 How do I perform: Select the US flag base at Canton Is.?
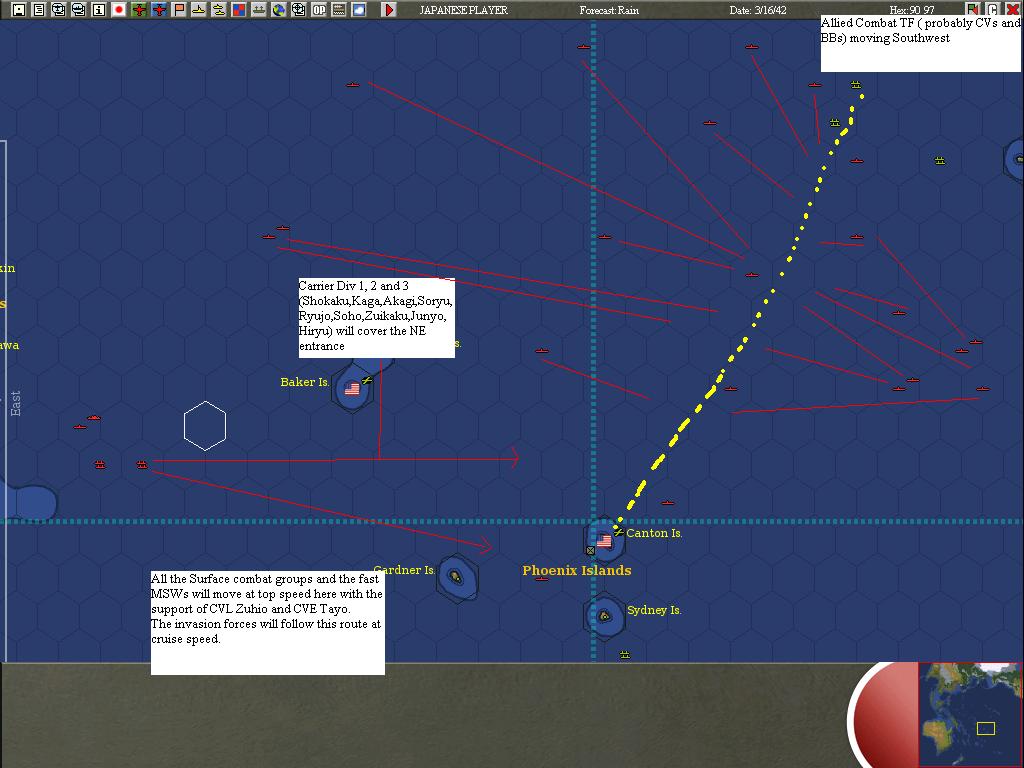(604, 541)
